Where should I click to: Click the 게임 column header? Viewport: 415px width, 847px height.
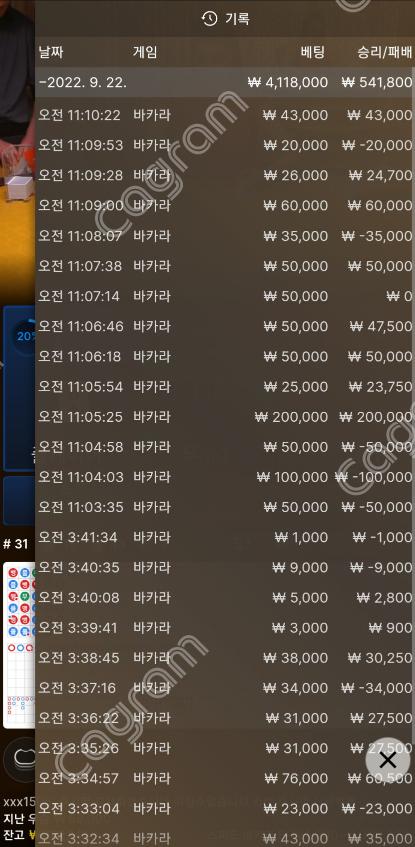(x=145, y=53)
